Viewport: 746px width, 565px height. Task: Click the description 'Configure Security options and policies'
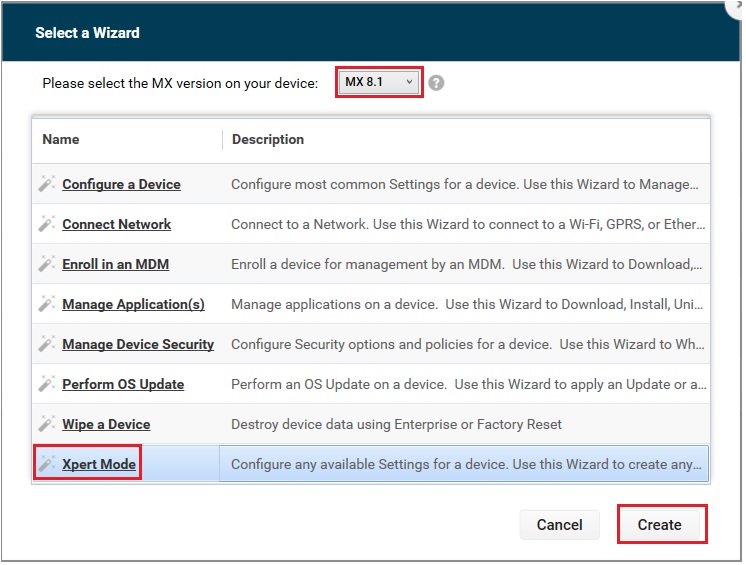468,344
